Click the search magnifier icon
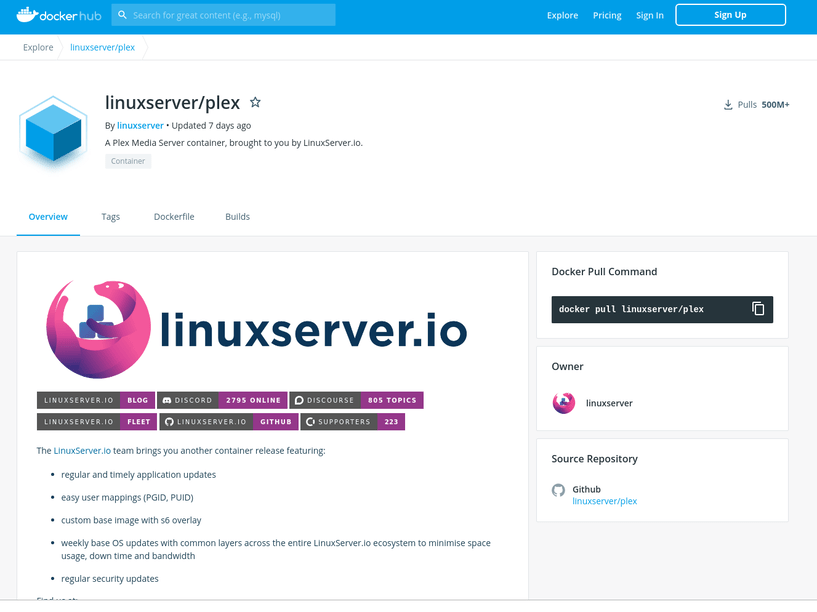This screenshot has height=612, width=817. coord(122,15)
